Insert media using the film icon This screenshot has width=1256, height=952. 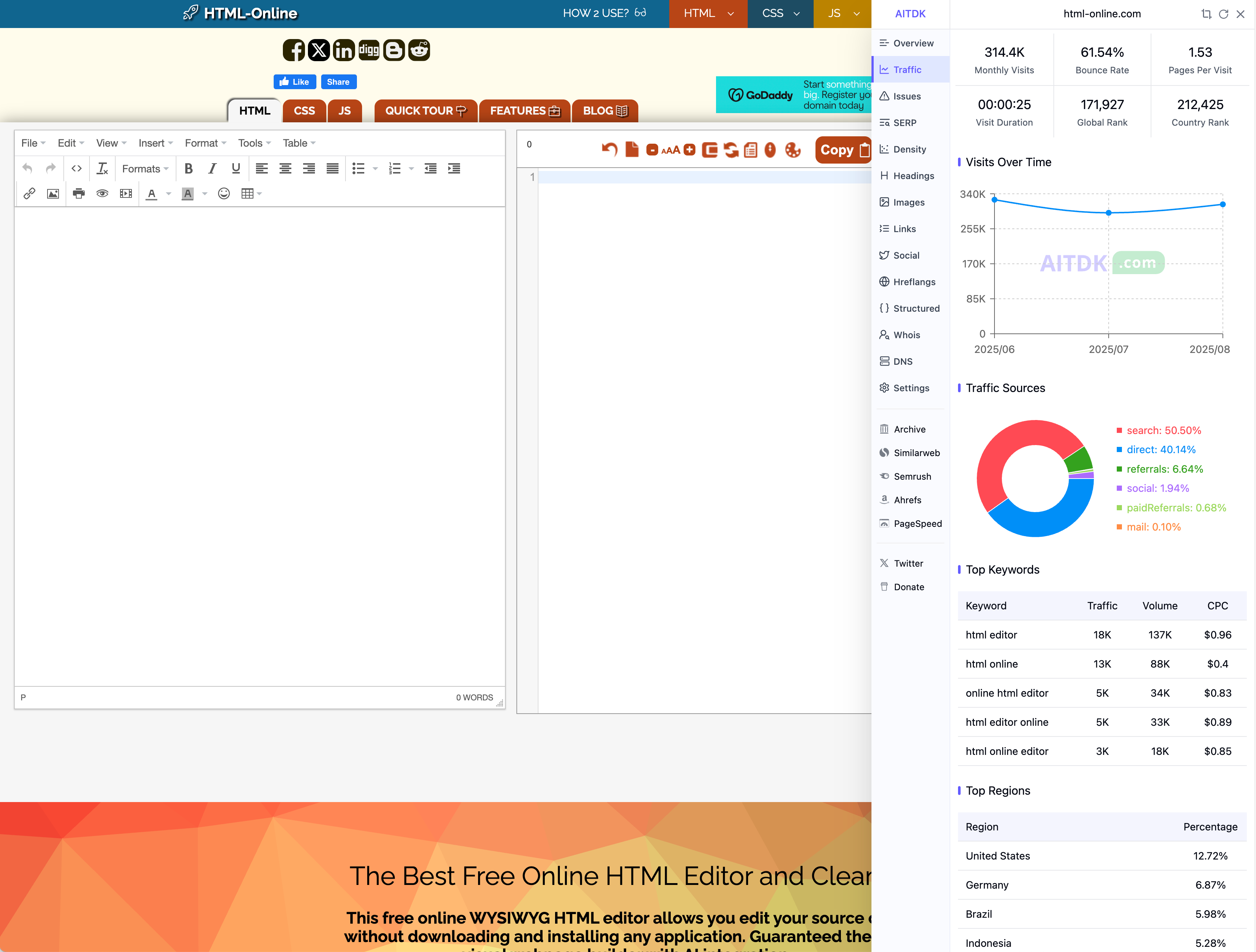coord(126,194)
